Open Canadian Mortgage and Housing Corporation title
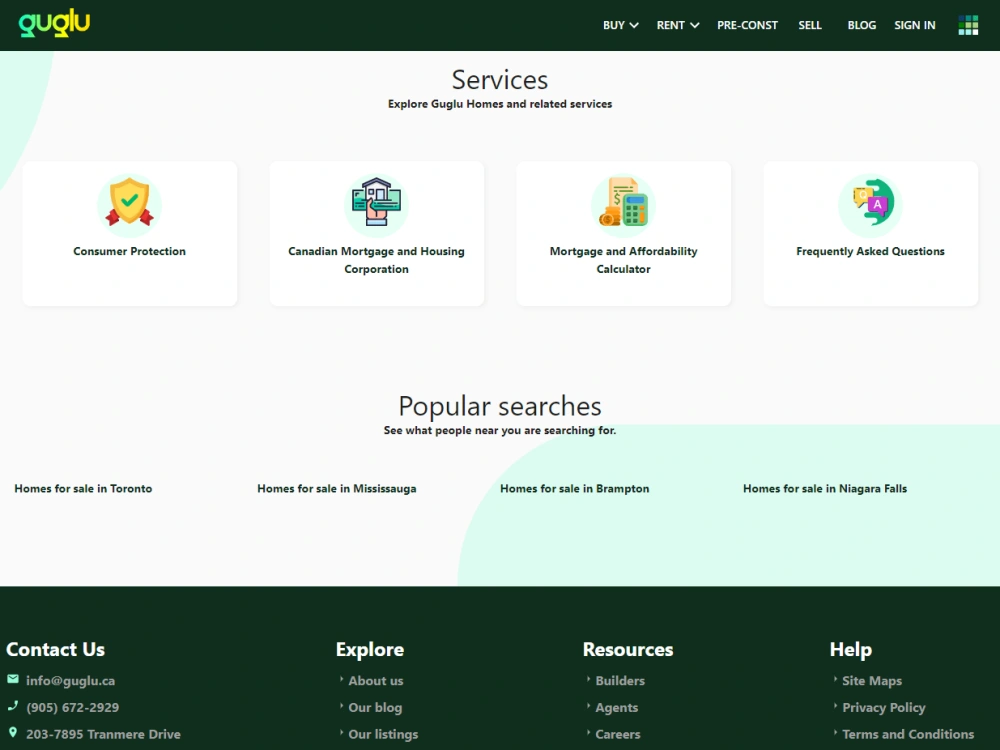Image resolution: width=1000 pixels, height=750 pixels. 376,260
